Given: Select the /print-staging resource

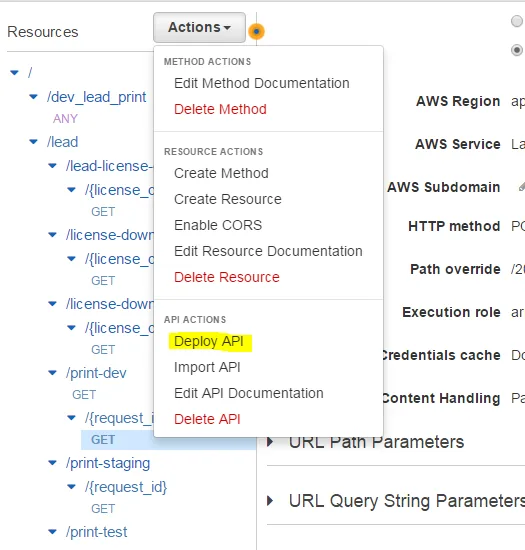Looking at the screenshot, I should click(108, 463).
